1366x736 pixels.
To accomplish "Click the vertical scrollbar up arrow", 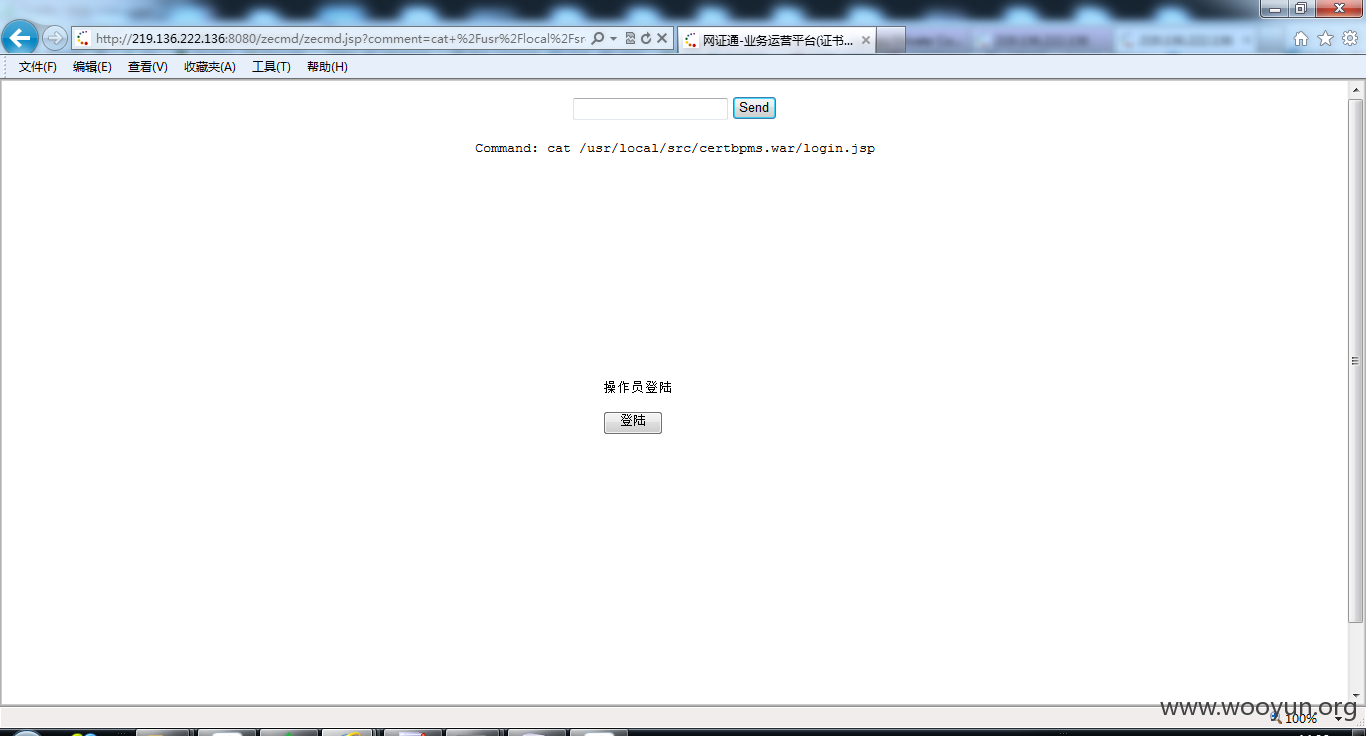I will [1356, 89].
